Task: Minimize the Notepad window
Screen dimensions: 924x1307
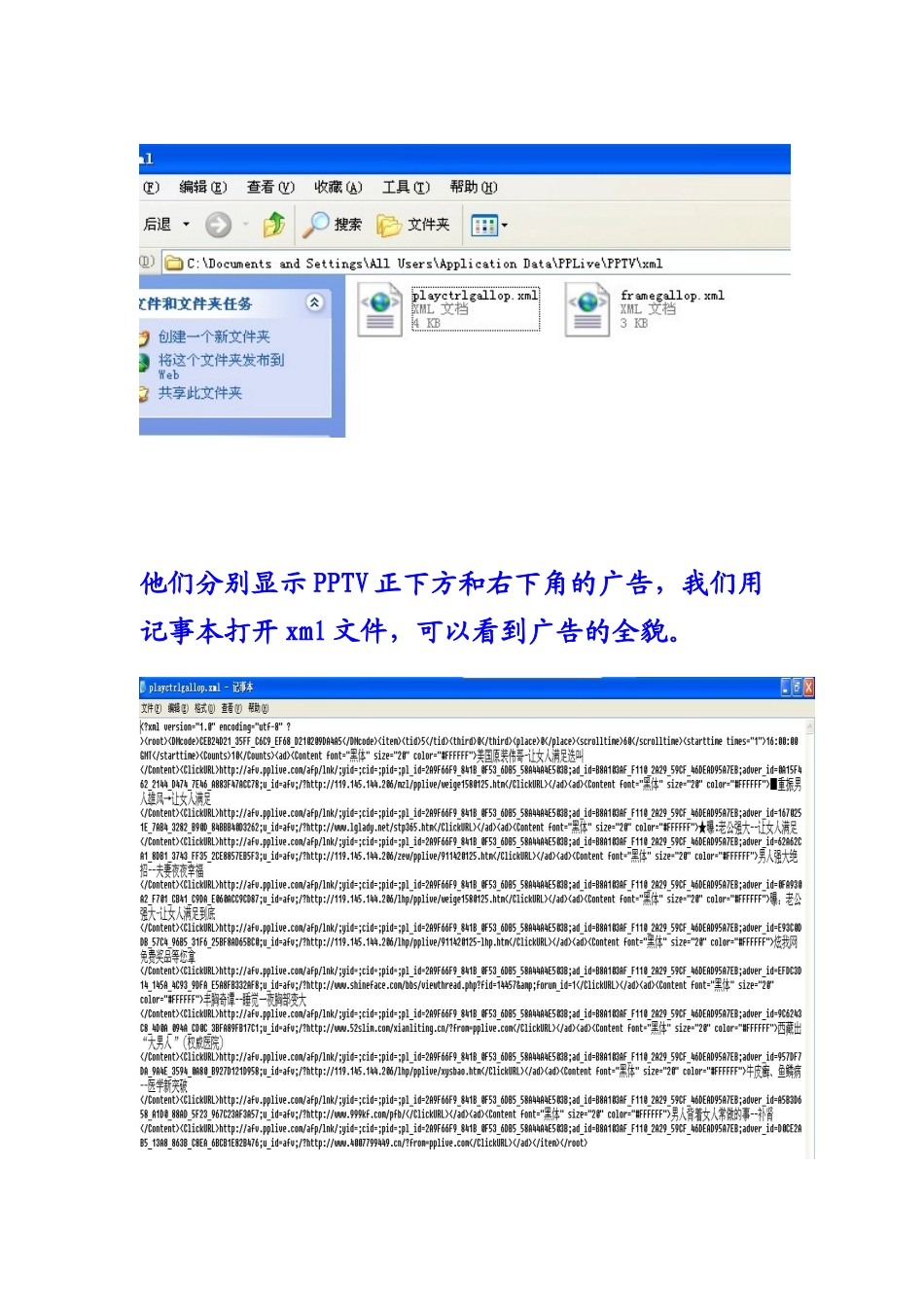Action: coord(786,688)
